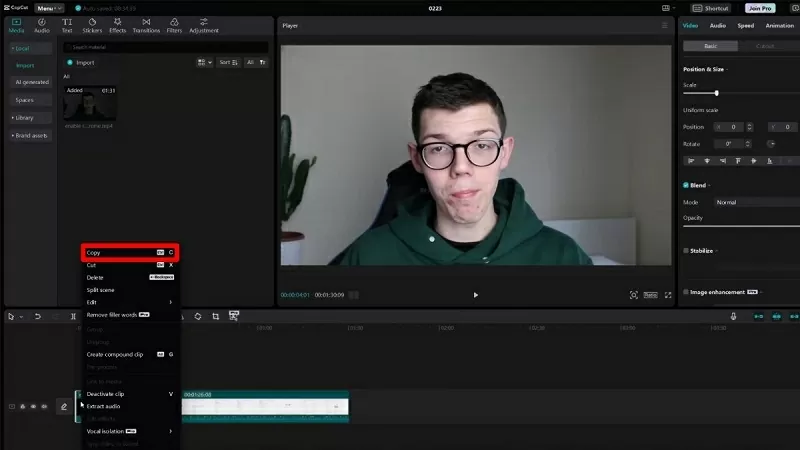Select Extract audio in context menu
The width and height of the screenshot is (800, 450).
(x=103, y=406)
